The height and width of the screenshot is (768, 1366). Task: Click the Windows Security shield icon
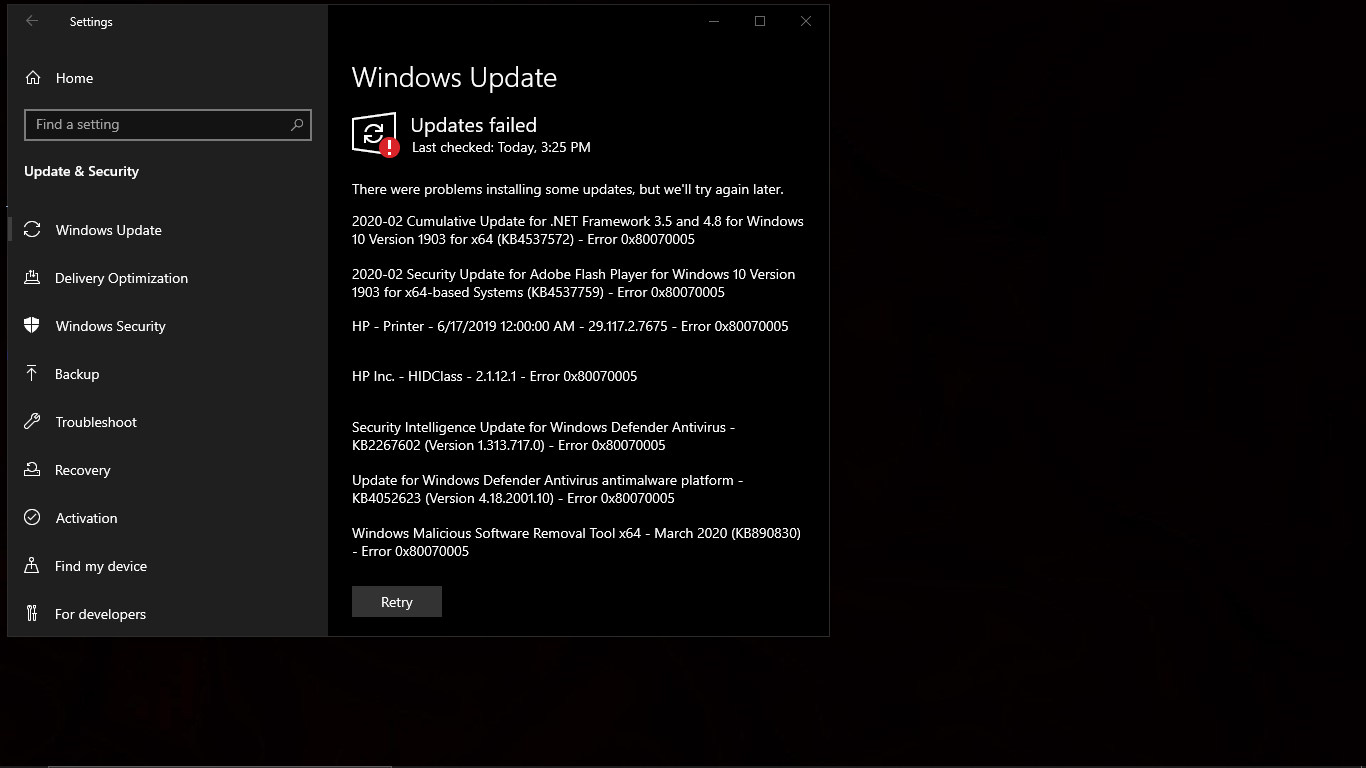pos(32,326)
